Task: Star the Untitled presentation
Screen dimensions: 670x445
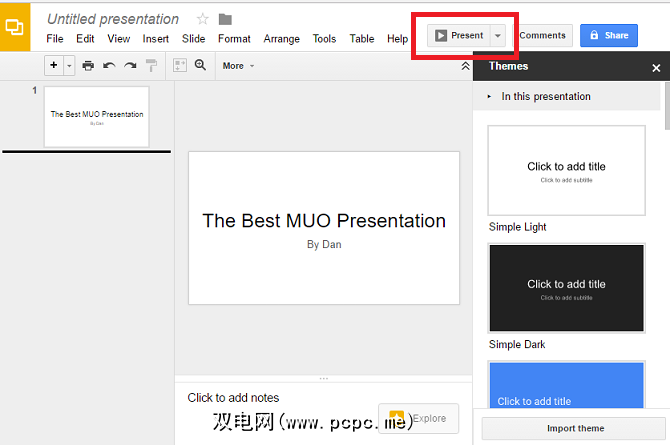Action: point(203,19)
